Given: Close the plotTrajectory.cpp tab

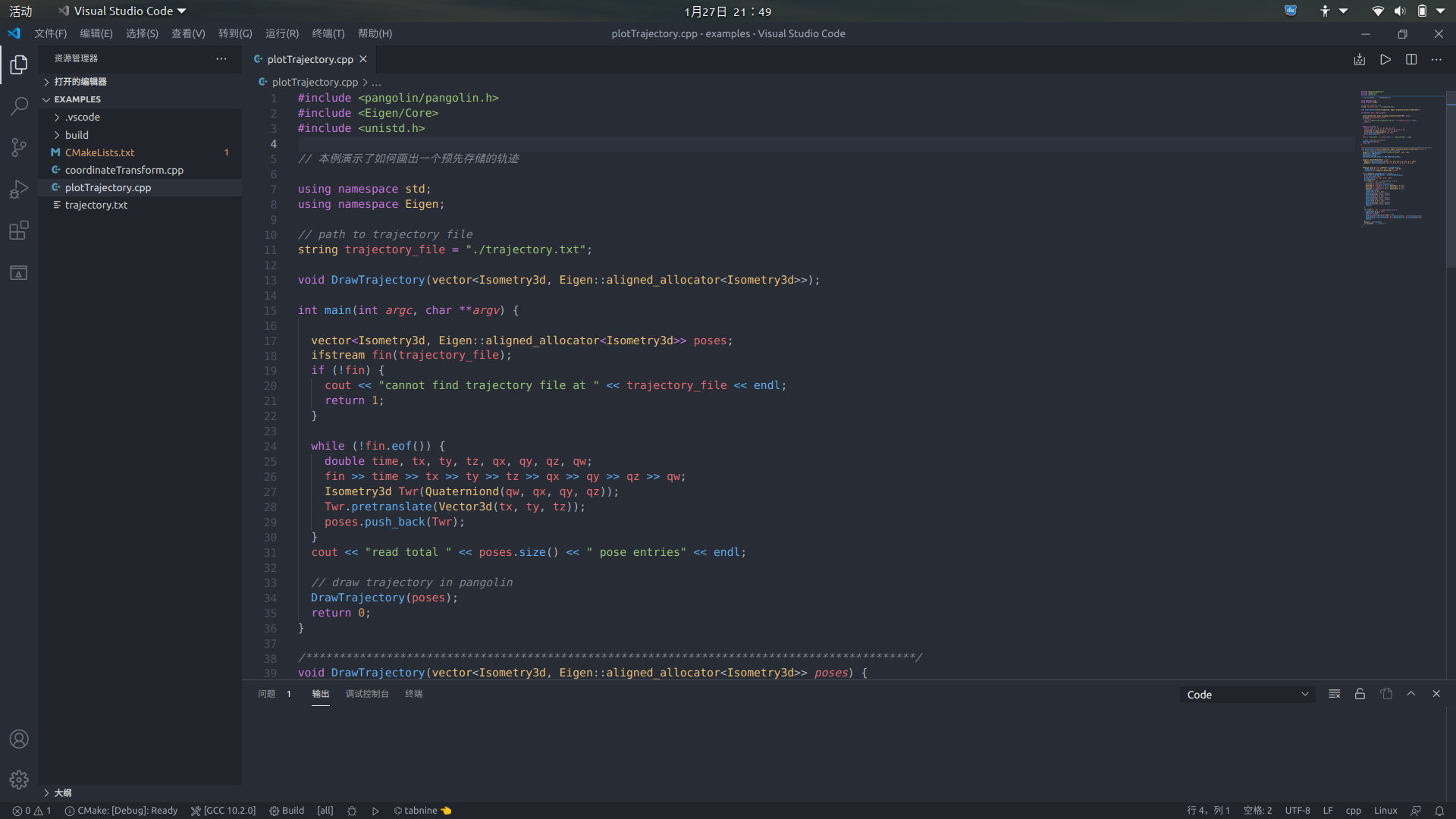Looking at the screenshot, I should [x=363, y=59].
